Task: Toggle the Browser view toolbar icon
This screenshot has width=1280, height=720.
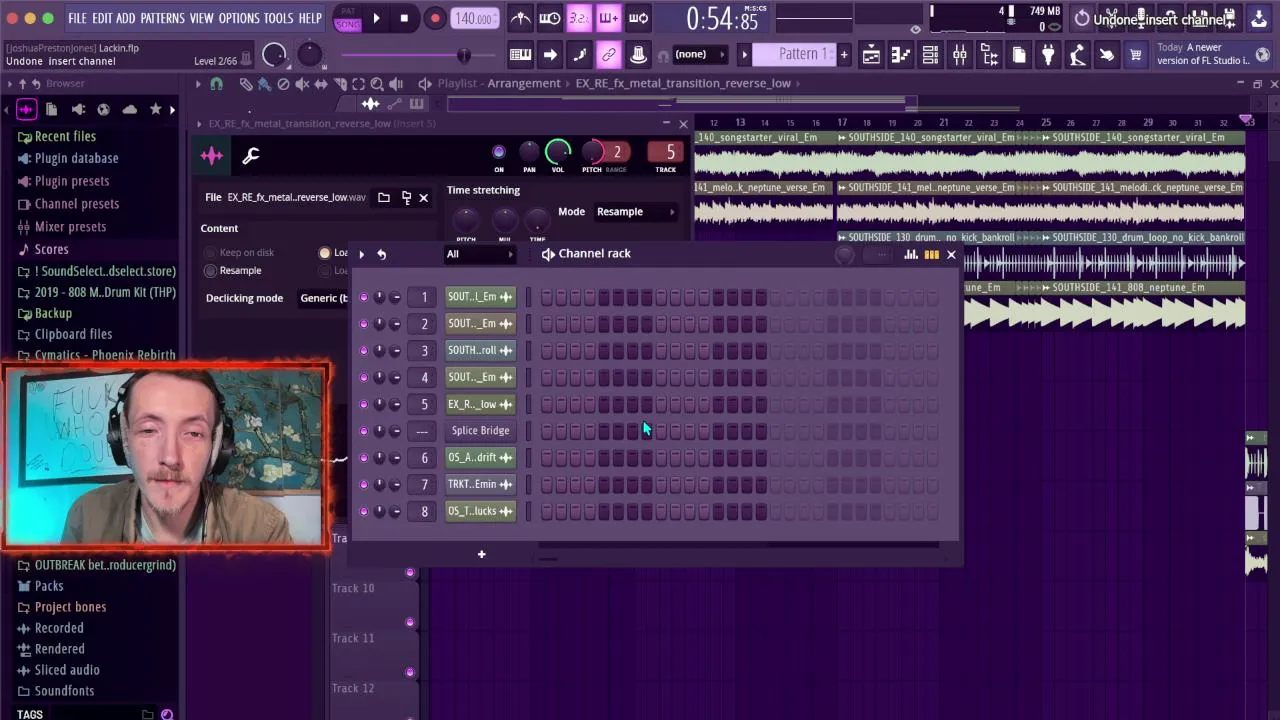Action: click(x=989, y=55)
